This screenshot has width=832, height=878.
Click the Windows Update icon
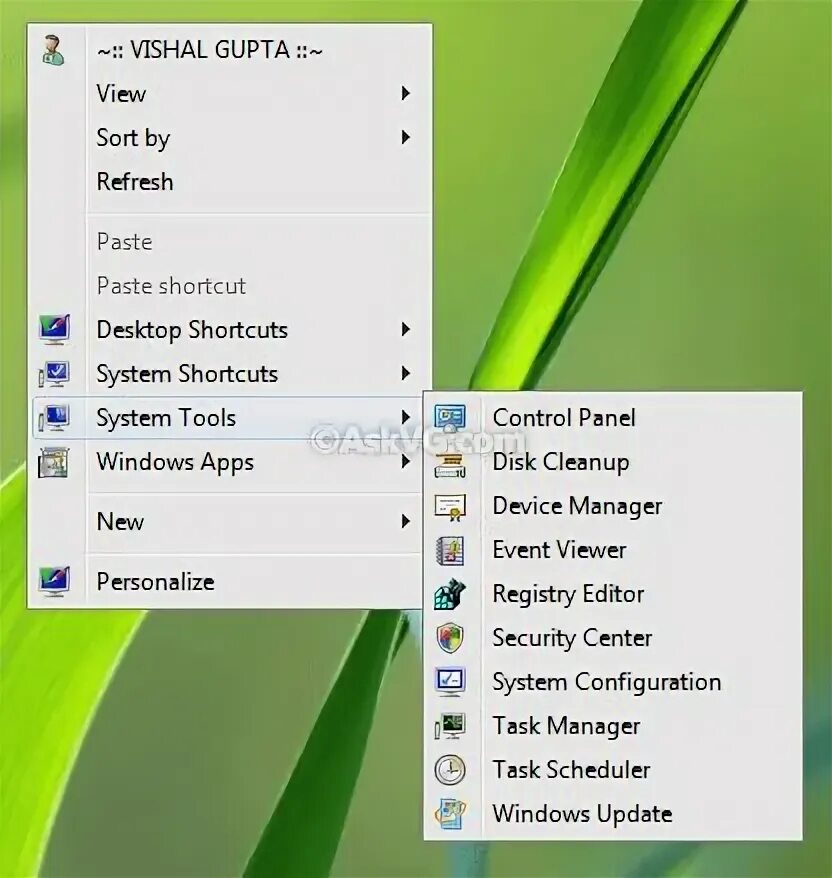(450, 814)
